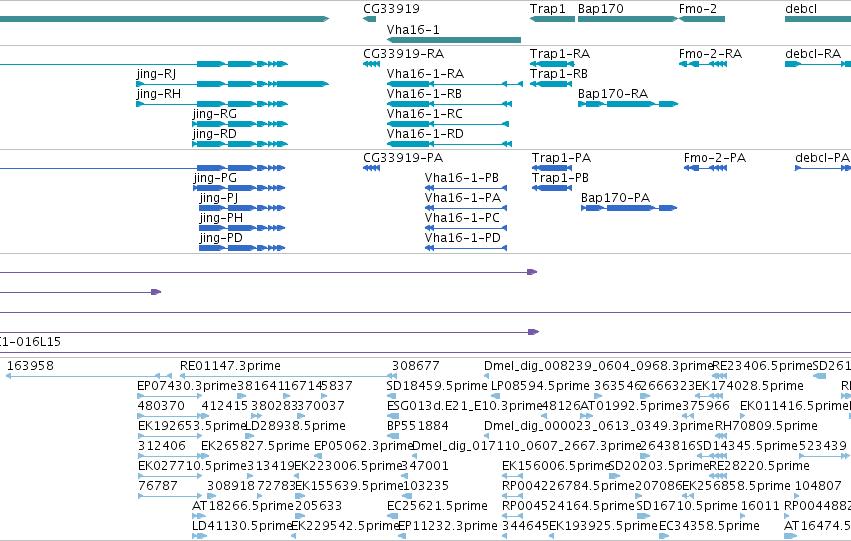Open feature EP05062.3prime
The width and height of the screenshot is (851, 541).
(364, 447)
